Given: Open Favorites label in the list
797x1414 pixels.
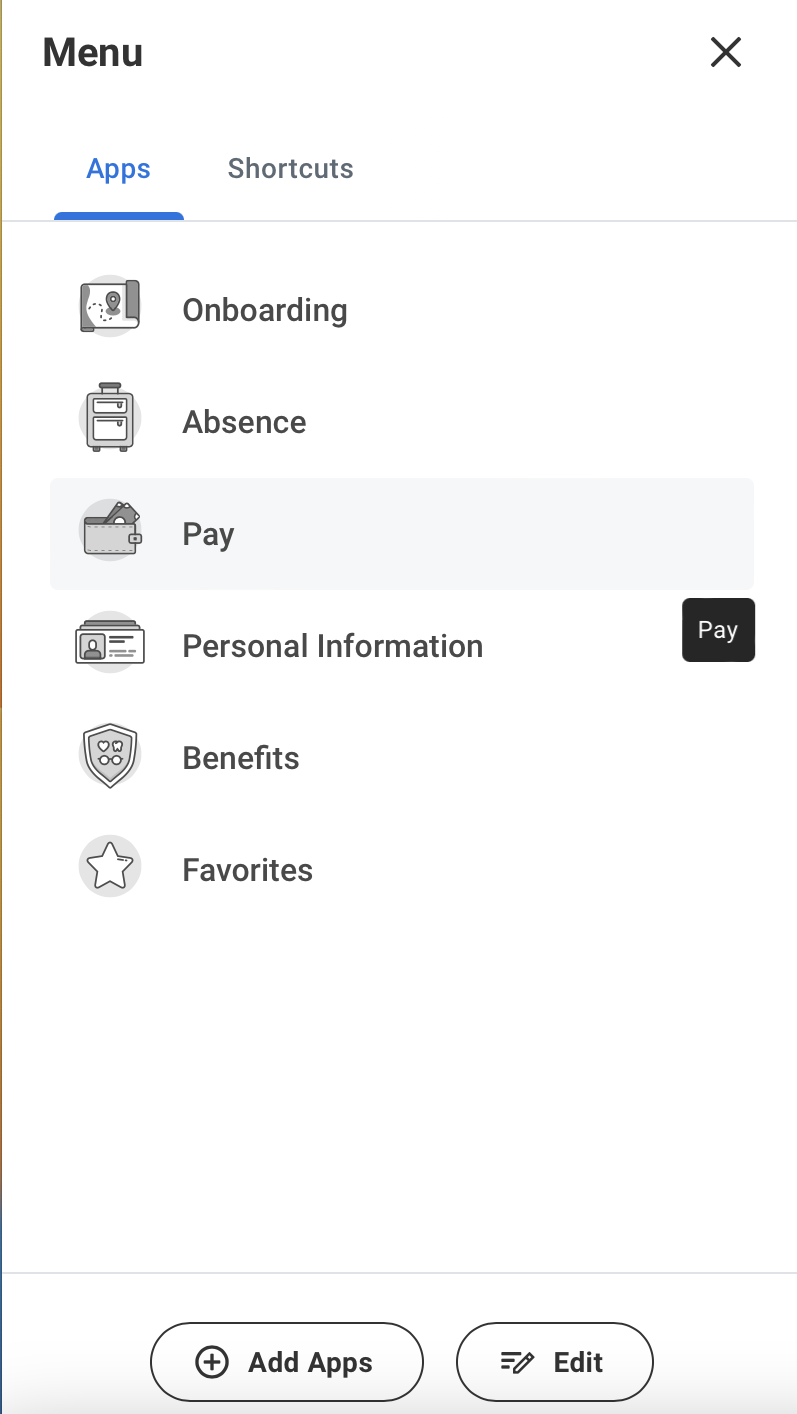Looking at the screenshot, I should pyautogui.click(x=247, y=870).
